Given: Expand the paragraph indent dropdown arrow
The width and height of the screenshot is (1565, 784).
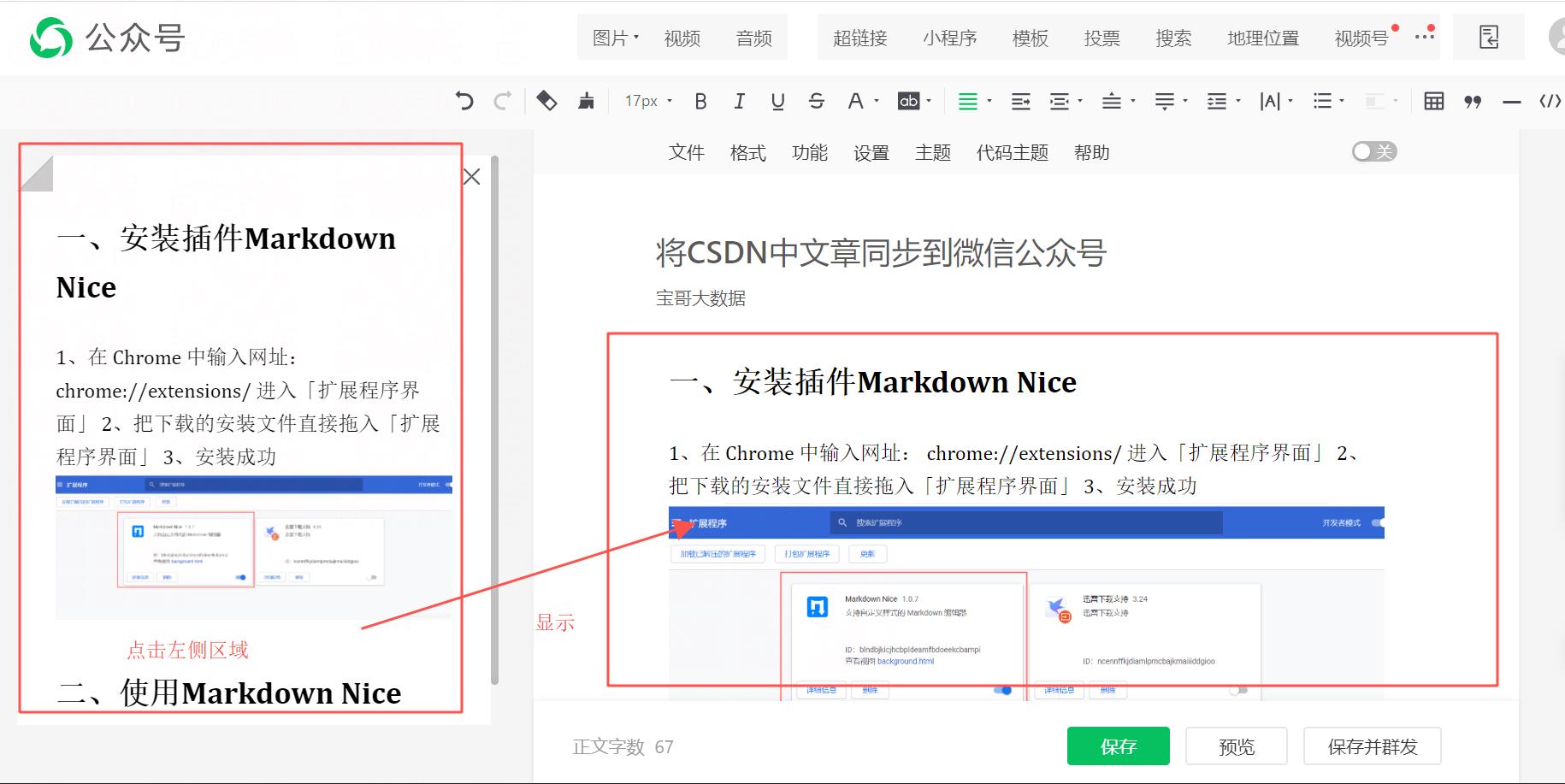Looking at the screenshot, I should pyautogui.click(x=1080, y=101).
